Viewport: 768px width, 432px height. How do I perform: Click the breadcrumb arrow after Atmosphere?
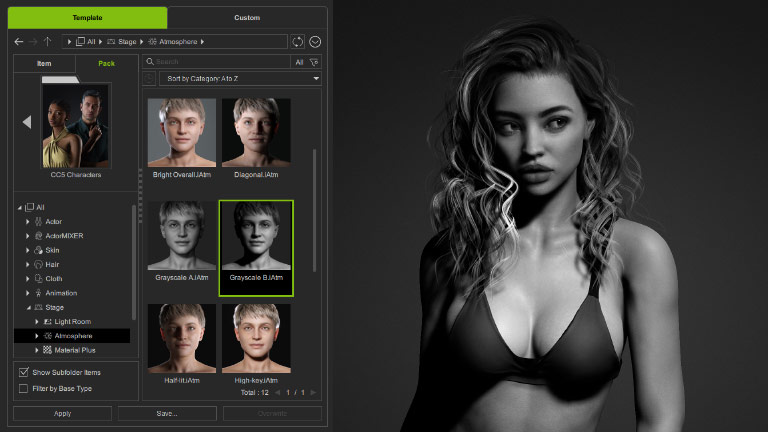click(202, 42)
